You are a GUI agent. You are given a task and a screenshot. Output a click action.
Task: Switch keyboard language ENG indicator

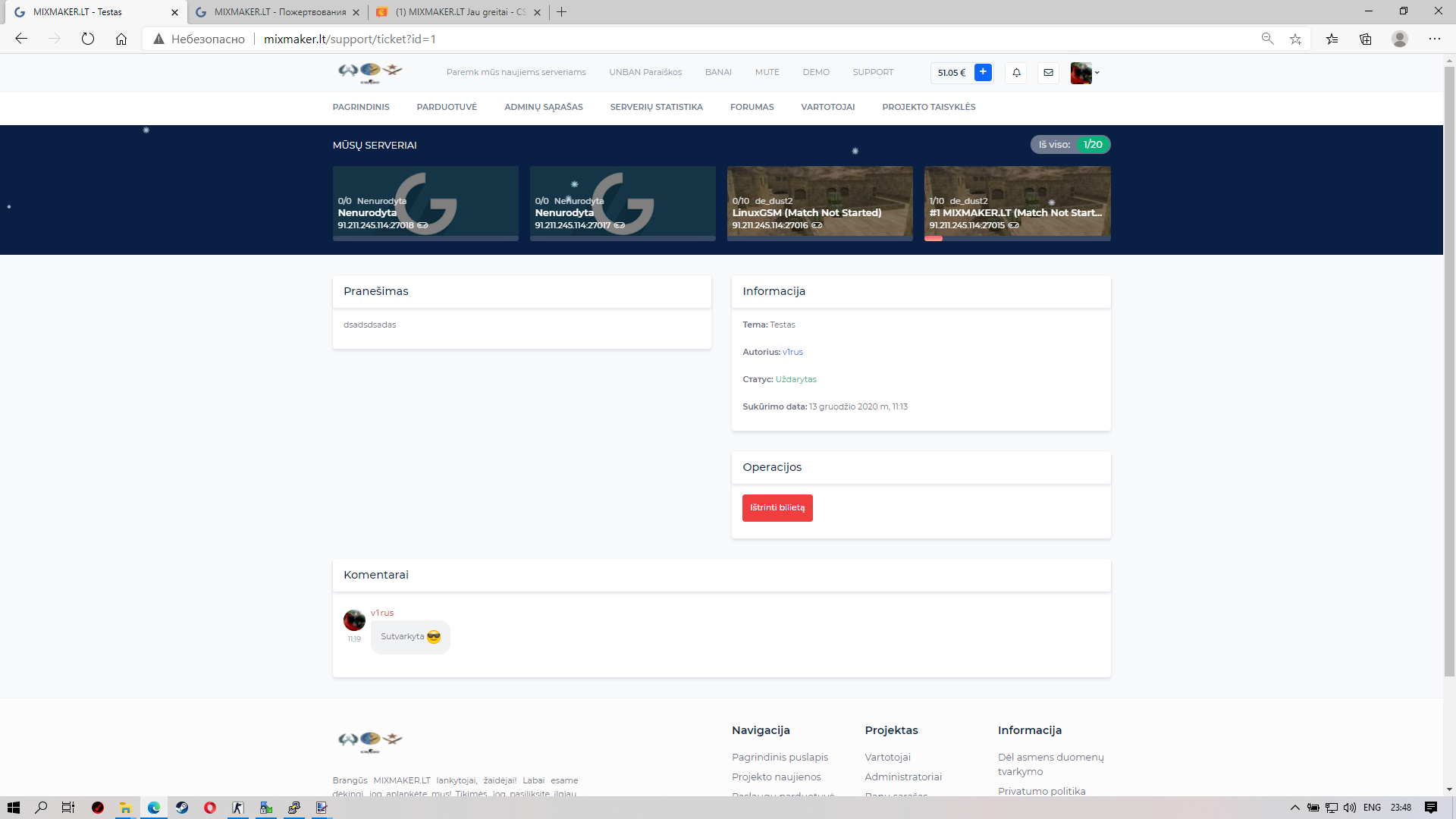tap(1372, 808)
